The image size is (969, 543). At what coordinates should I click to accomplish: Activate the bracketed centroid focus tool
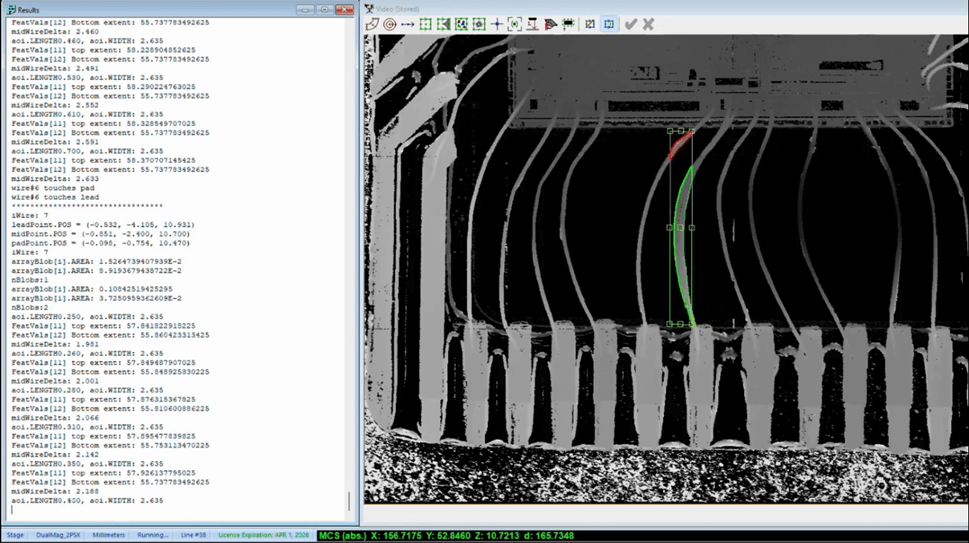click(515, 24)
